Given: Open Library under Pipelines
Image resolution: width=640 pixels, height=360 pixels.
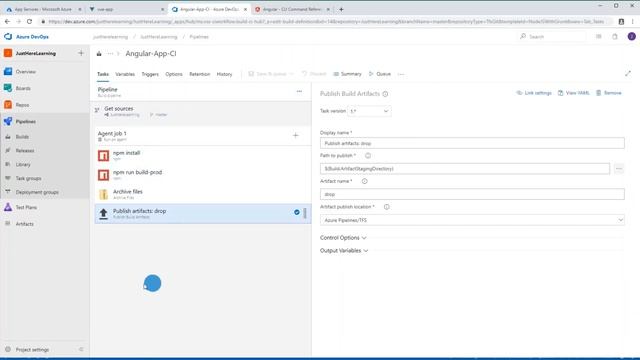Looking at the screenshot, I should 23,164.
